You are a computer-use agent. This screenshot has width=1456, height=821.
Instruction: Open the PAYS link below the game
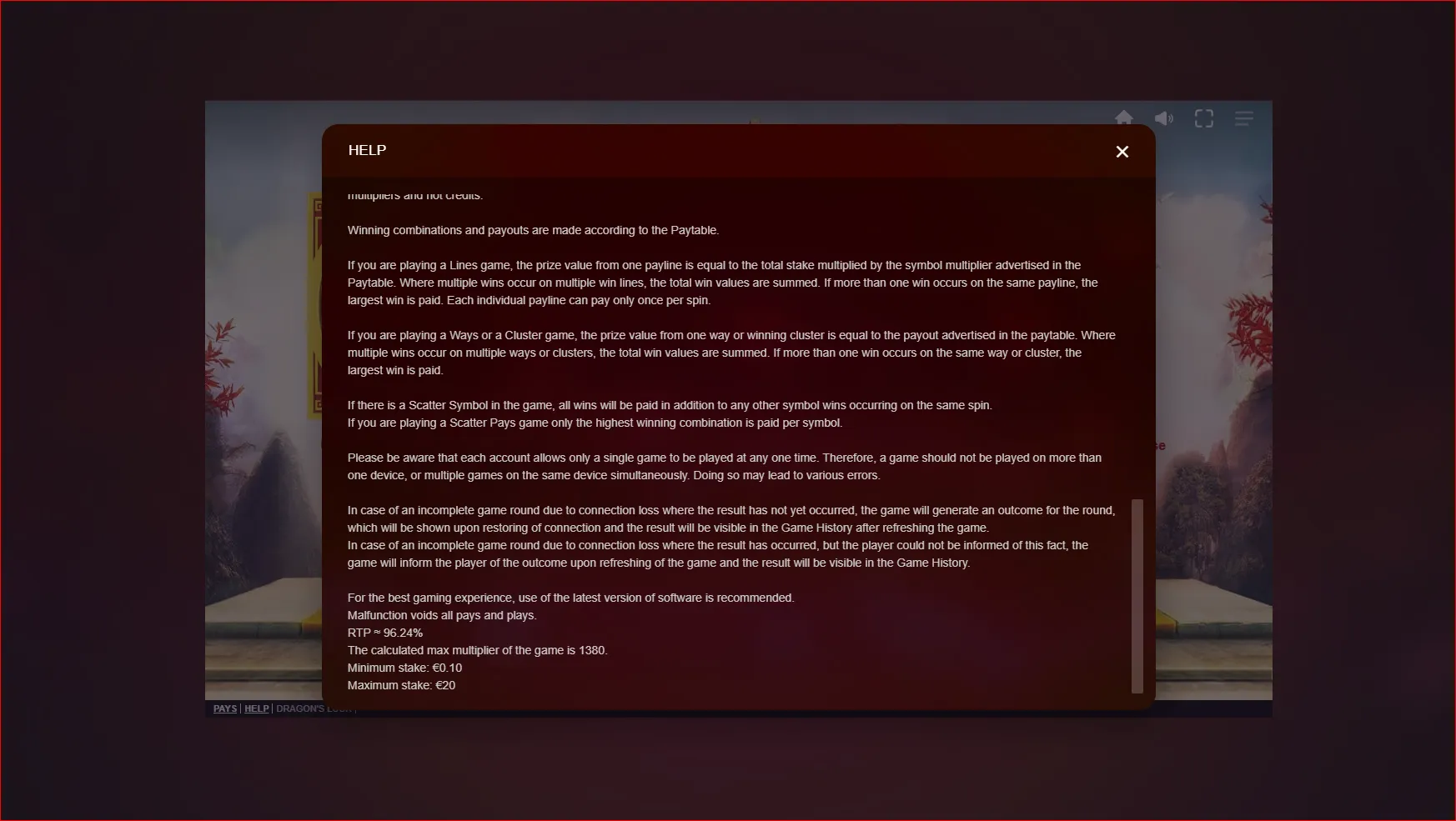pos(225,708)
